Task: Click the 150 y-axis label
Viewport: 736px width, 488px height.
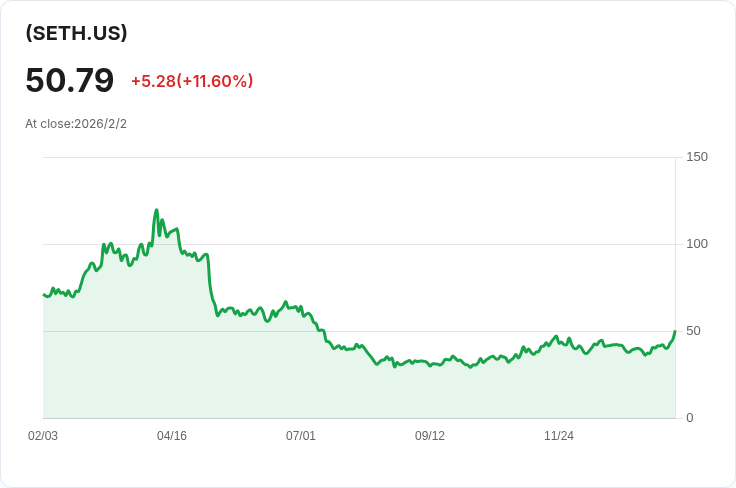Action: coord(697,157)
